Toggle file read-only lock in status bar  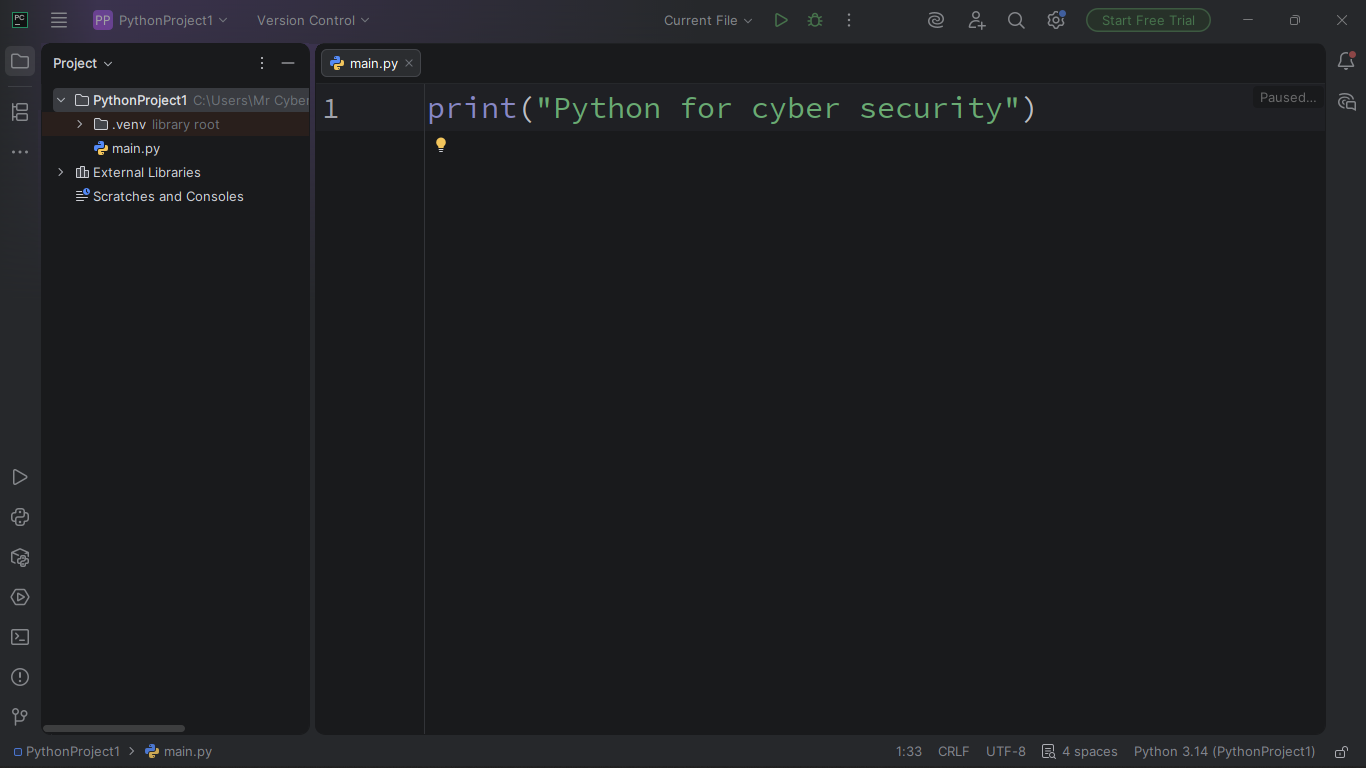(1342, 751)
